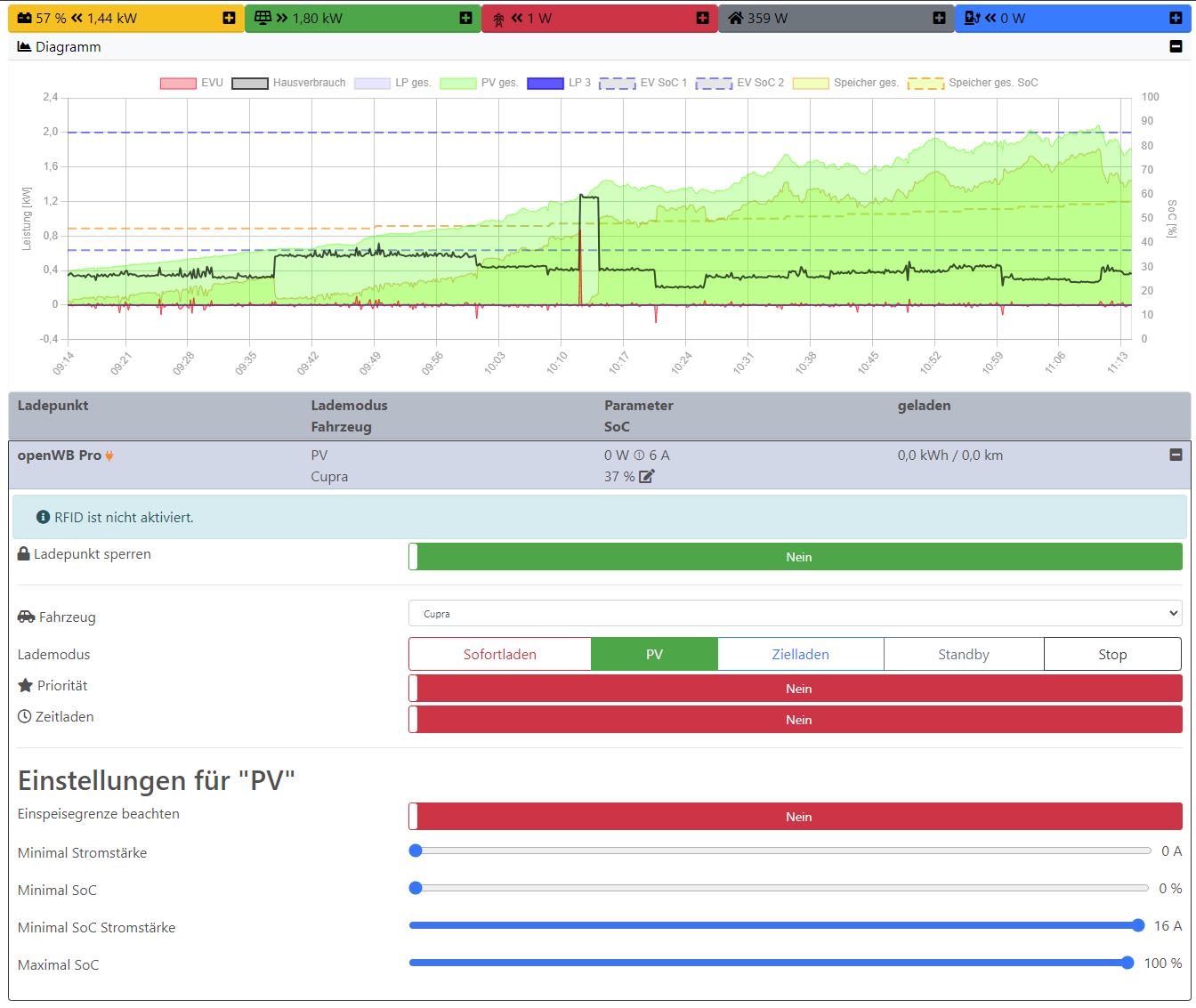1196x1008 pixels.
Task: Expand the grey house consumption card plus icon
Action: point(939,18)
